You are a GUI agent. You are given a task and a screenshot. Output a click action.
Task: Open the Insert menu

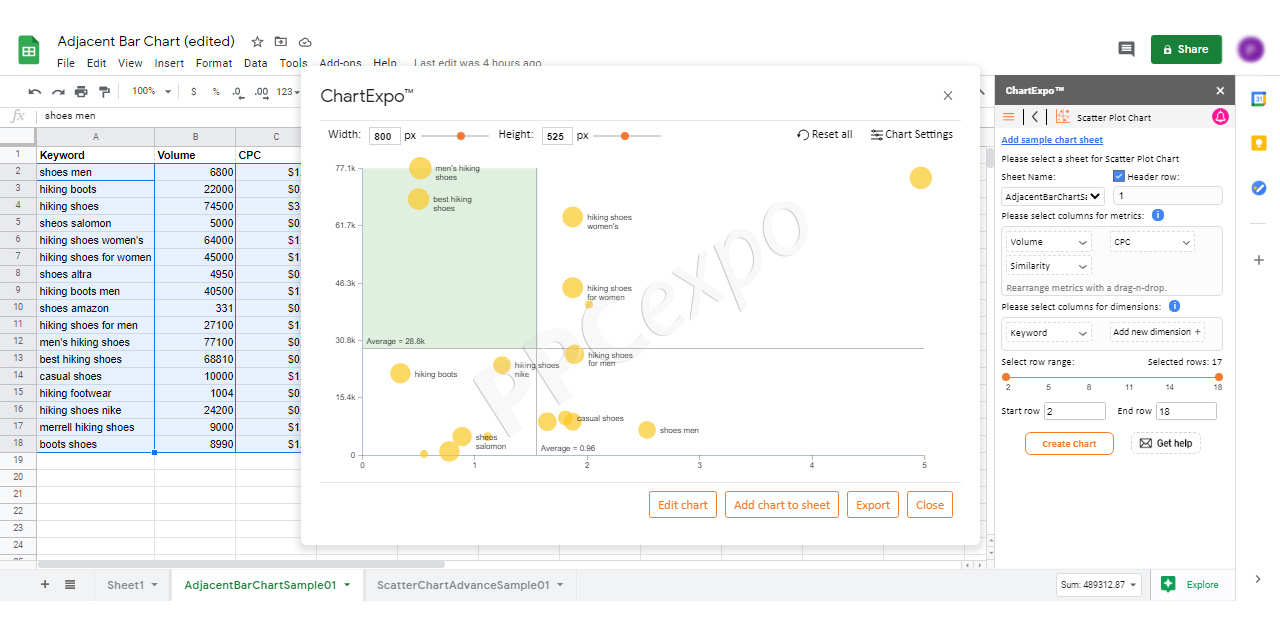coord(169,63)
